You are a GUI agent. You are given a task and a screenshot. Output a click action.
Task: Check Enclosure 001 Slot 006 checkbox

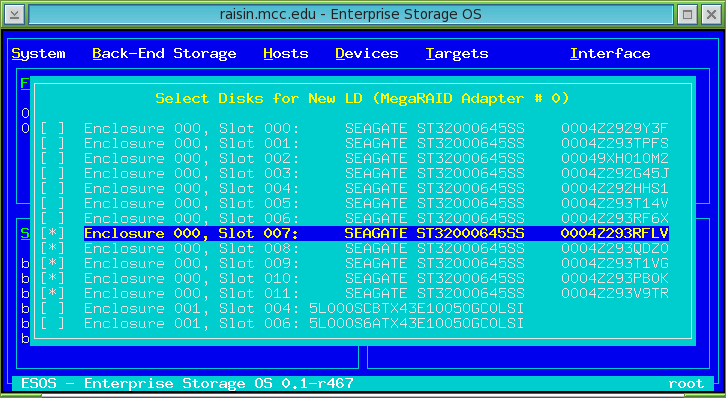click(x=52, y=323)
